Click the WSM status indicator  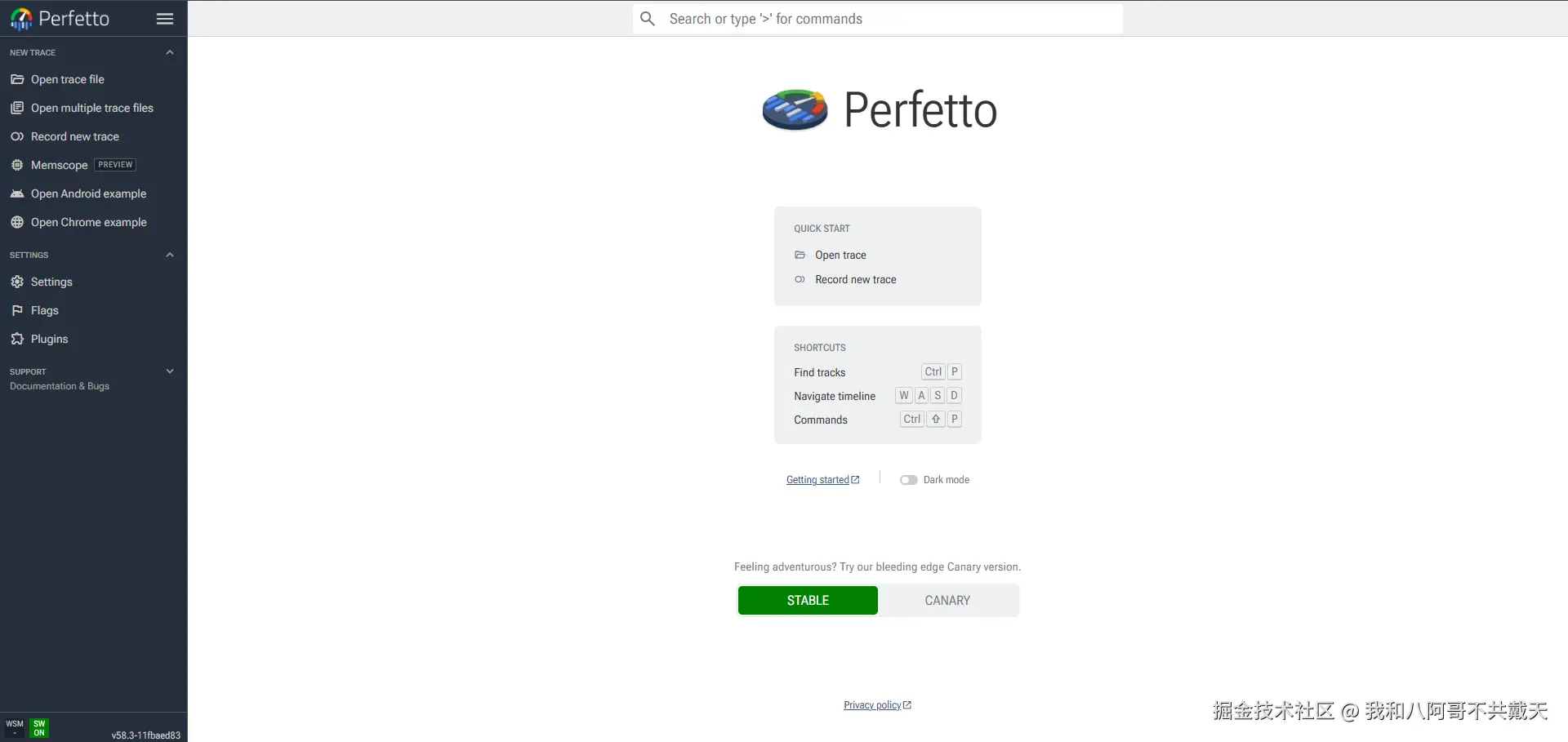[15, 727]
